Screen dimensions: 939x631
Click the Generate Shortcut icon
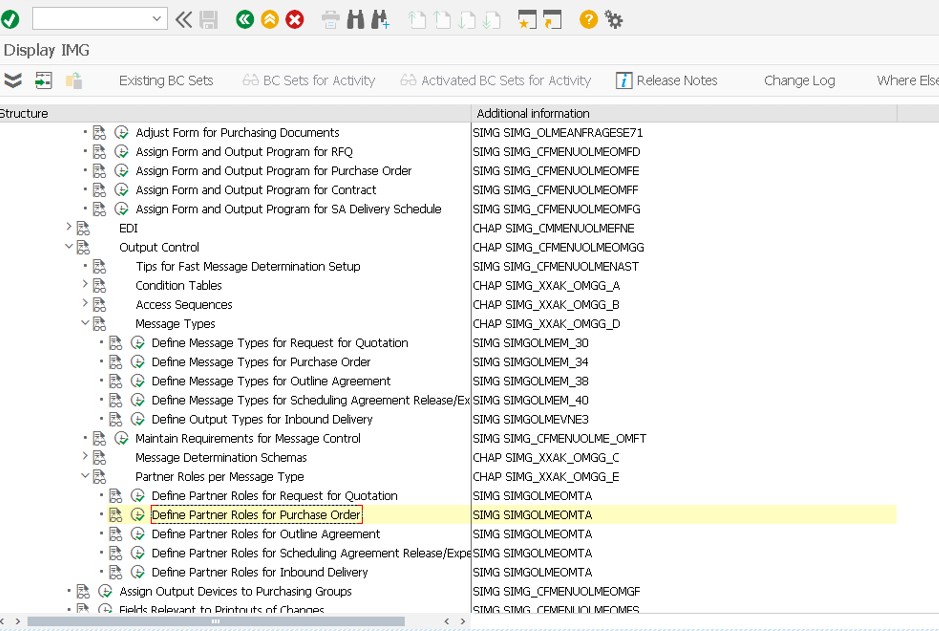[x=552, y=20]
